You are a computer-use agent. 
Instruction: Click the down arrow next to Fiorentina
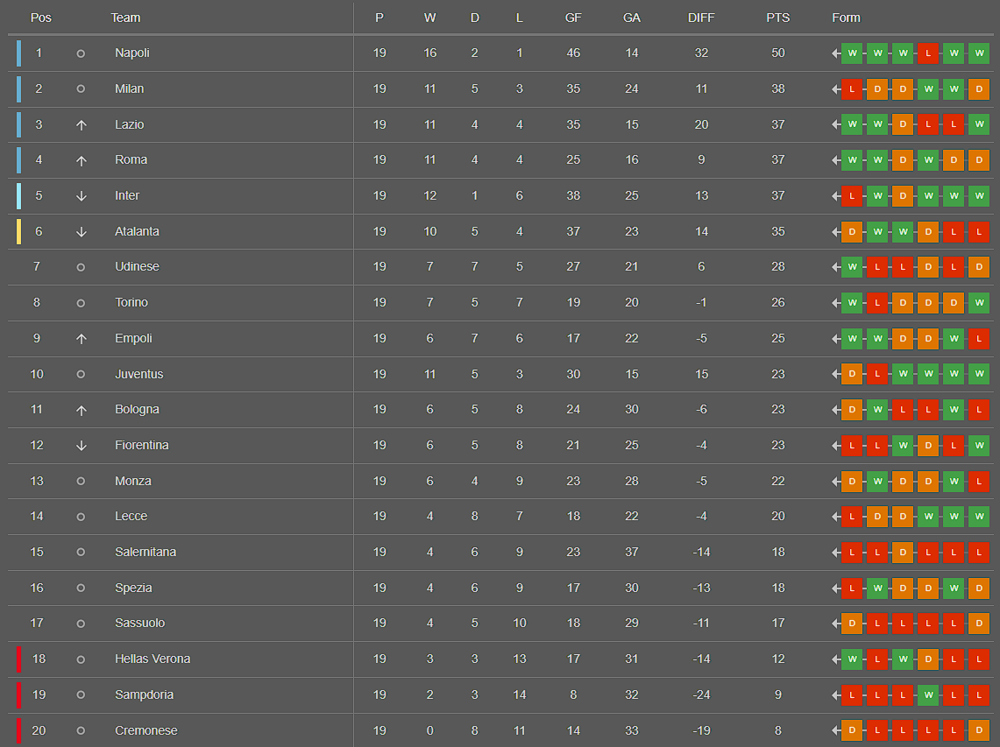point(81,446)
